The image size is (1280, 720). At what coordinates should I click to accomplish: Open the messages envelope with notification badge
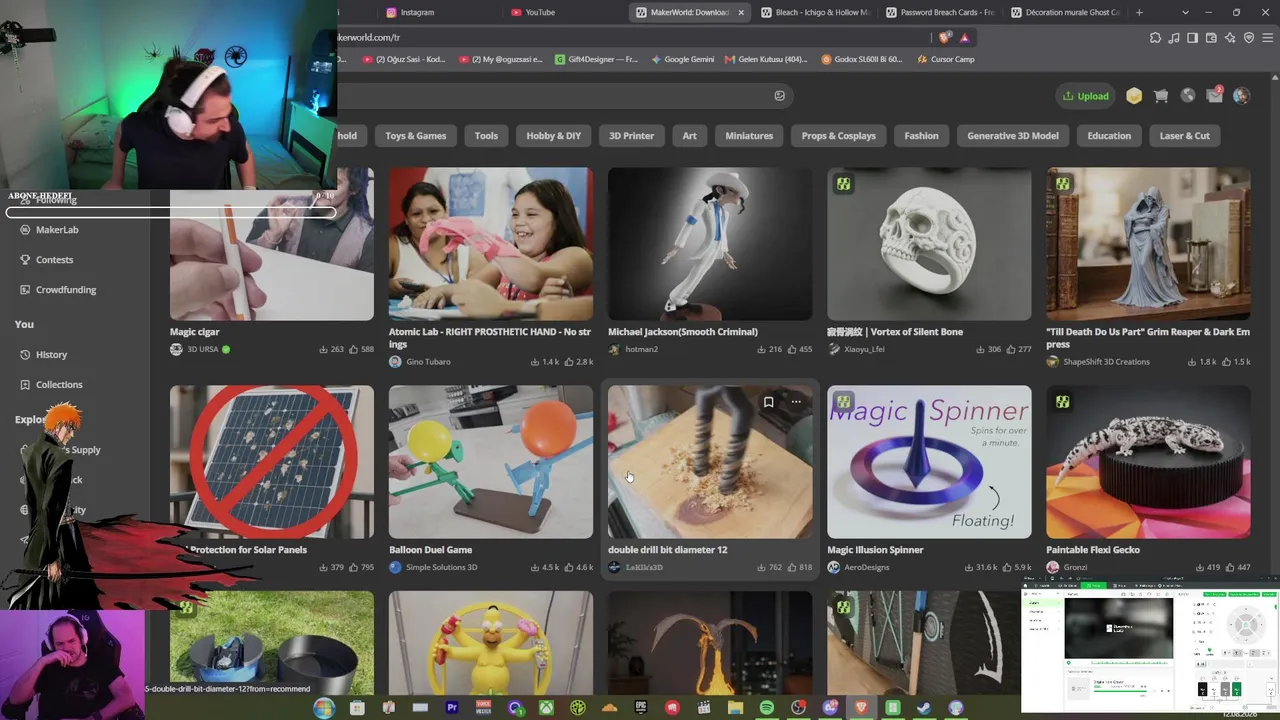point(1214,96)
